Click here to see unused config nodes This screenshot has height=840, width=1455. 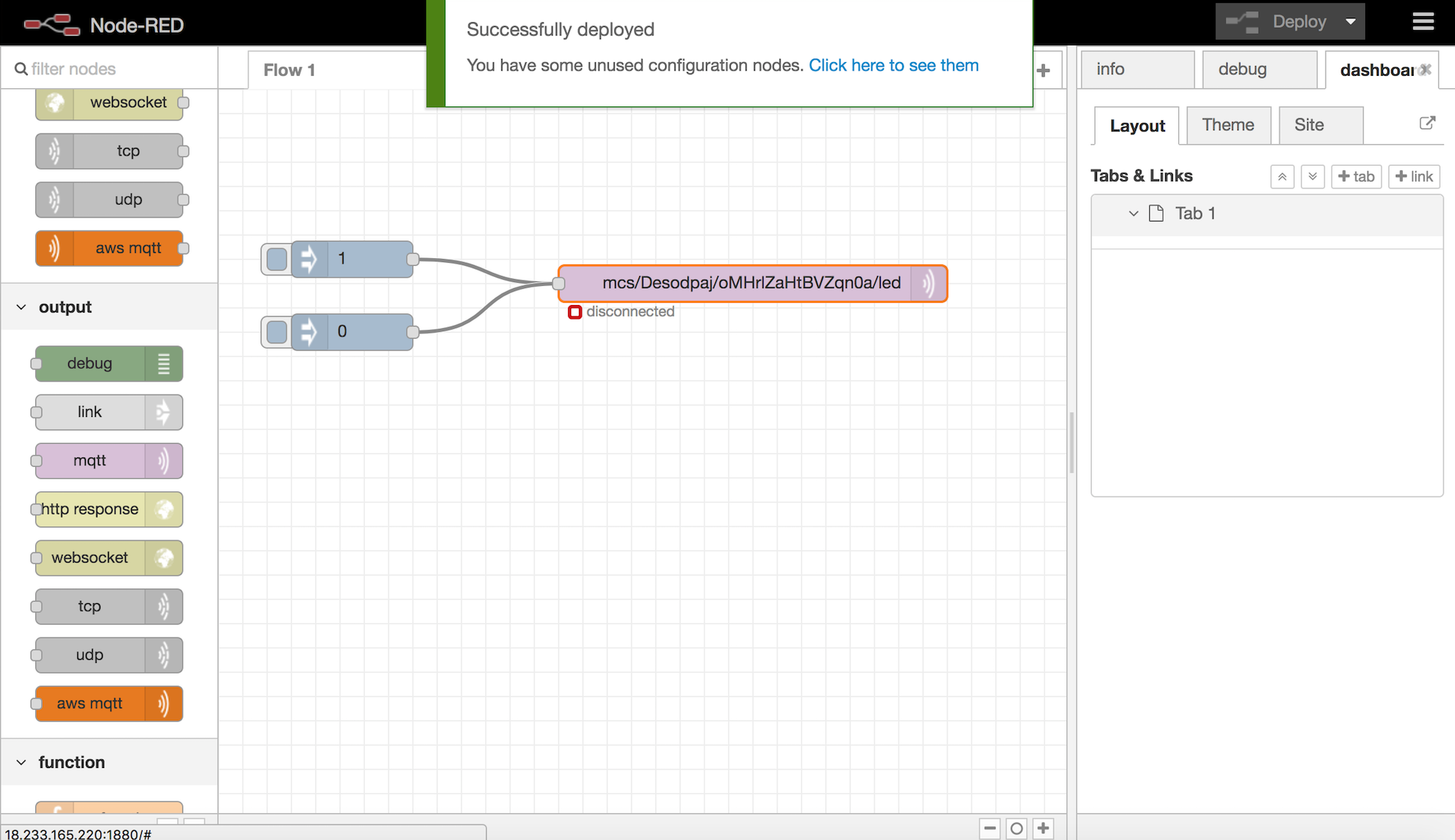coord(894,65)
